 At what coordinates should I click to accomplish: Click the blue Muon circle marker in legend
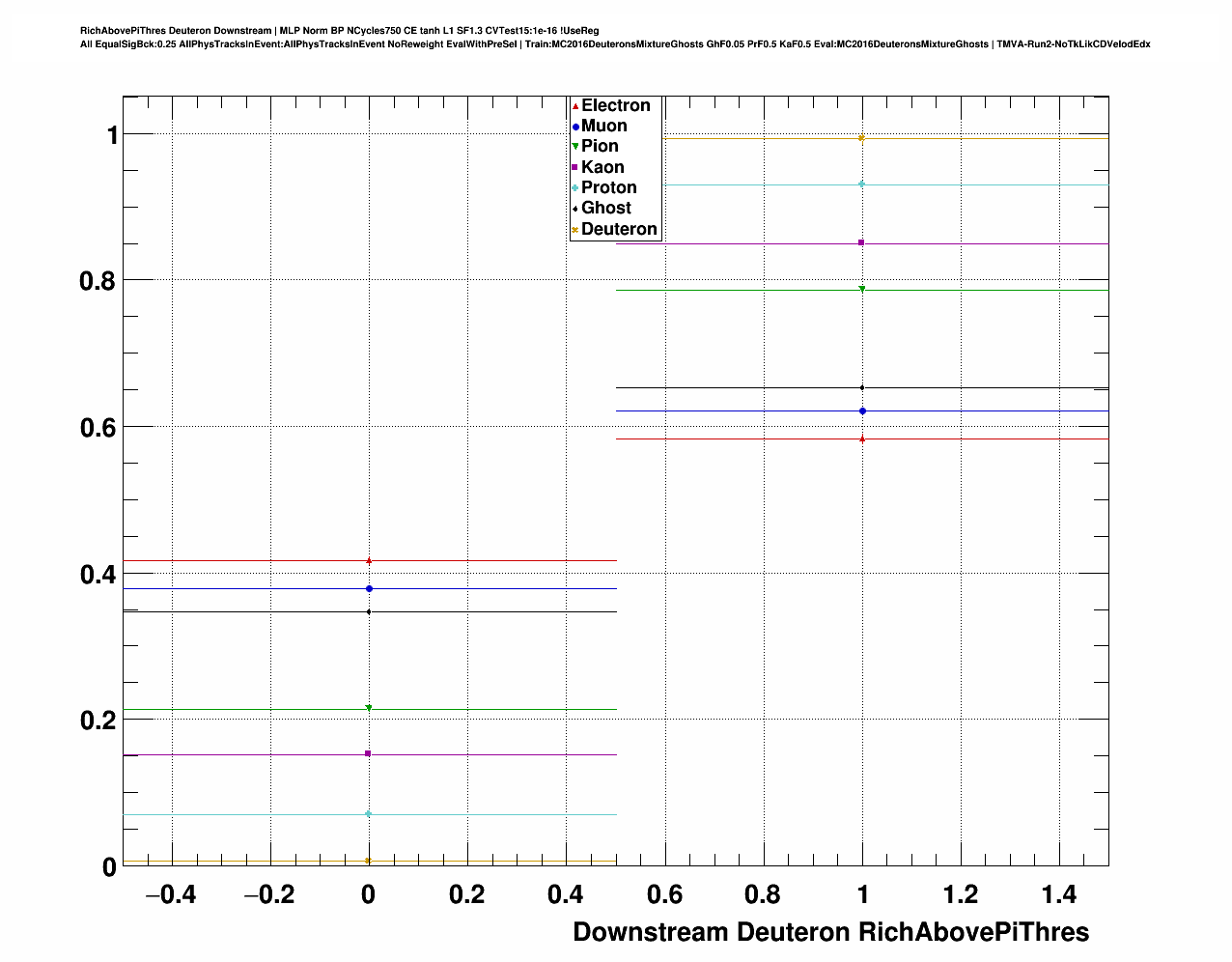point(576,127)
